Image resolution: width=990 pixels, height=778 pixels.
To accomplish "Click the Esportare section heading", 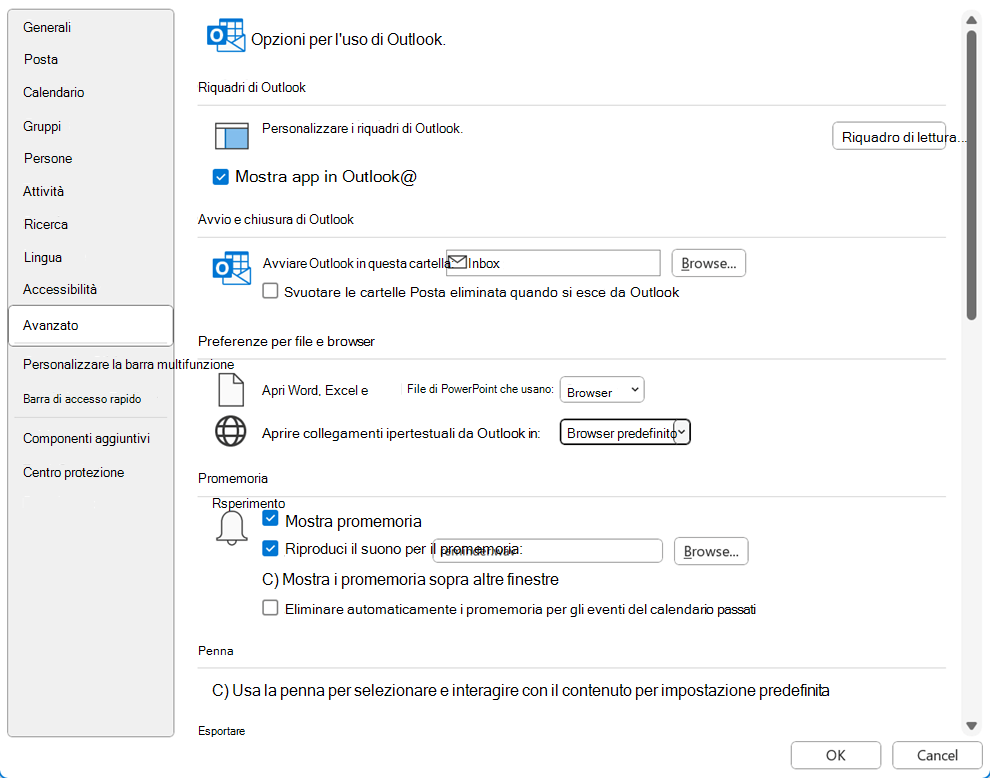I will coord(222,731).
